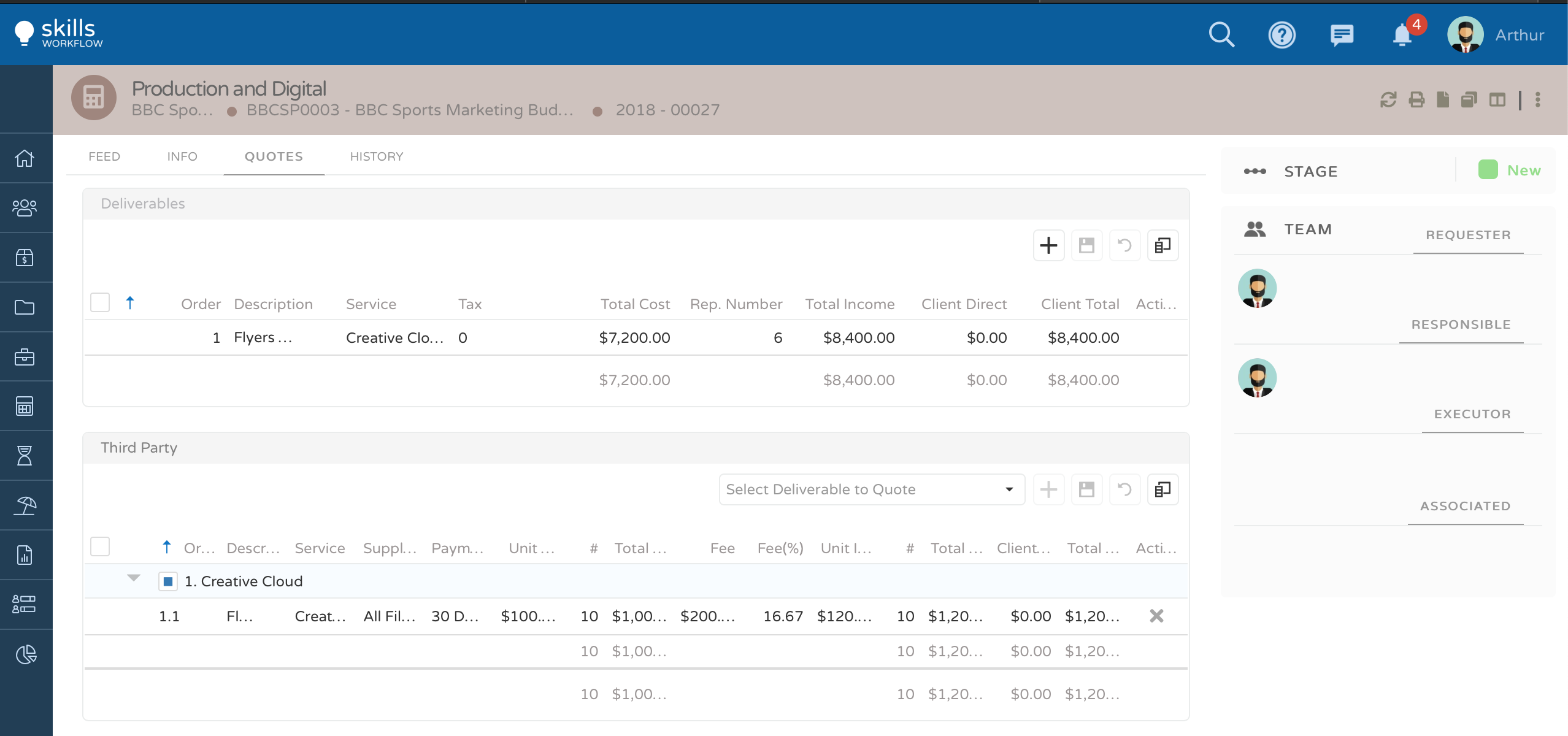1568x736 pixels.
Task: Collapse the 1. Creative Cloud group
Action: click(x=134, y=578)
